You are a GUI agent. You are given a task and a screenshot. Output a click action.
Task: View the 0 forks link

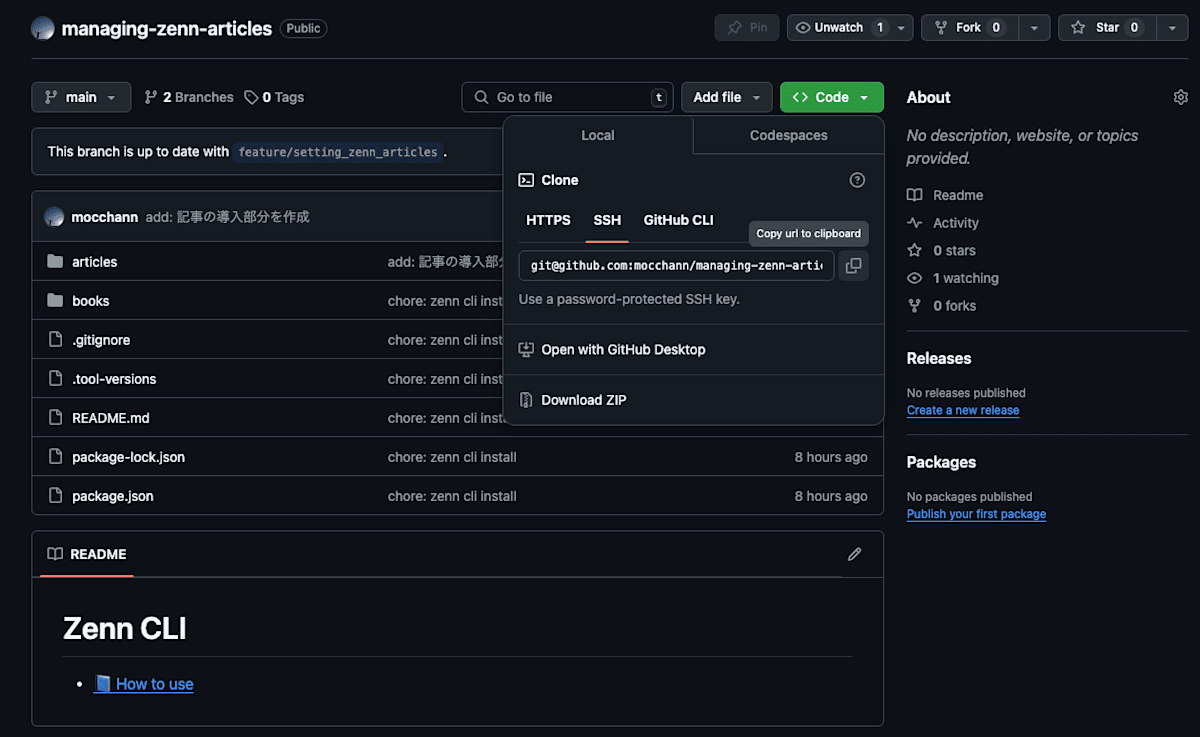click(x=941, y=306)
